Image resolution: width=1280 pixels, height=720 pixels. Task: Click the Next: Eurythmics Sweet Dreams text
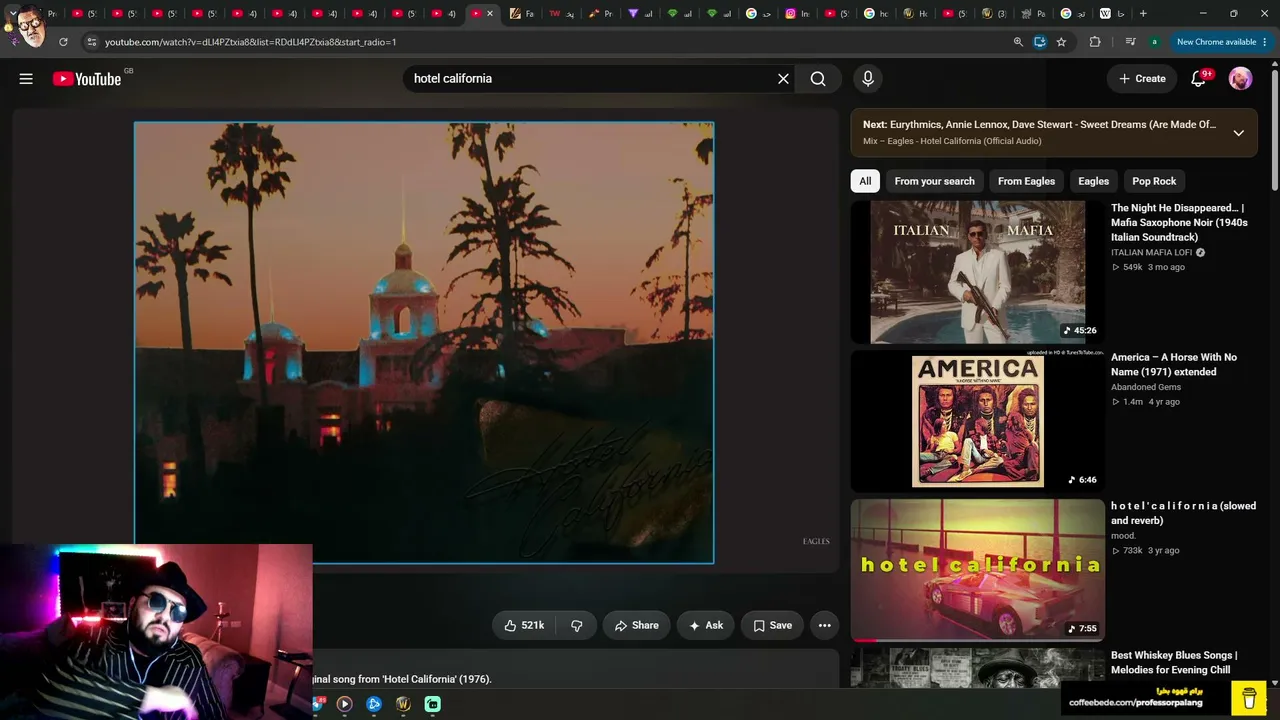coord(1040,125)
